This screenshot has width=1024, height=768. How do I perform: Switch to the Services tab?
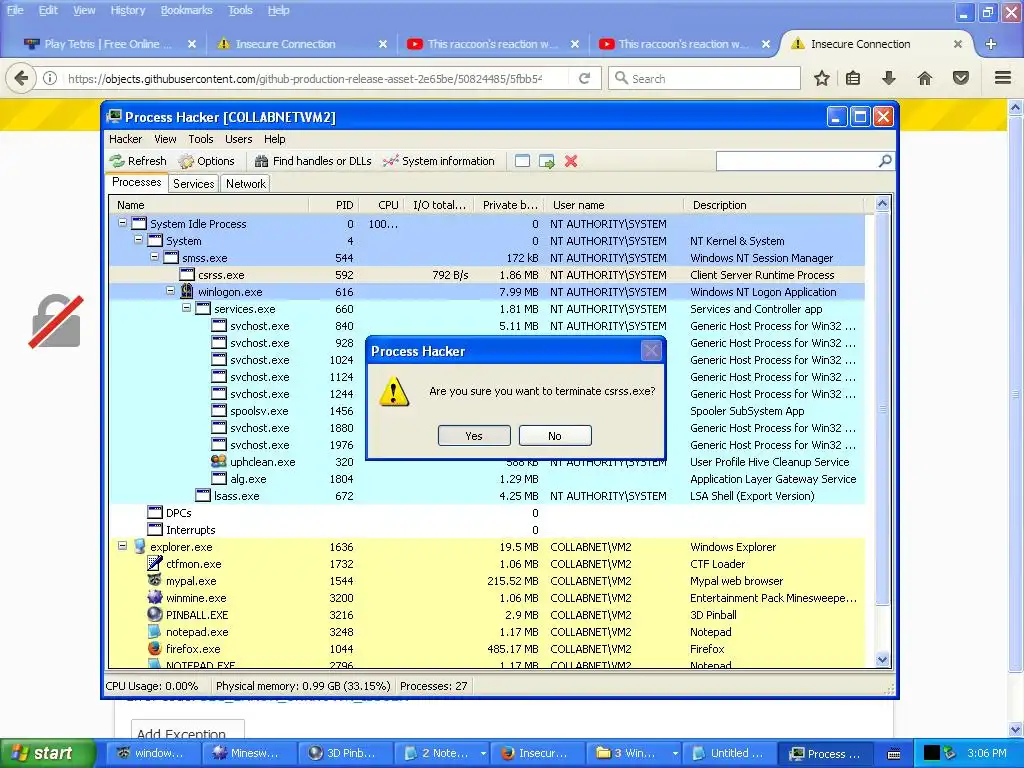tap(193, 184)
